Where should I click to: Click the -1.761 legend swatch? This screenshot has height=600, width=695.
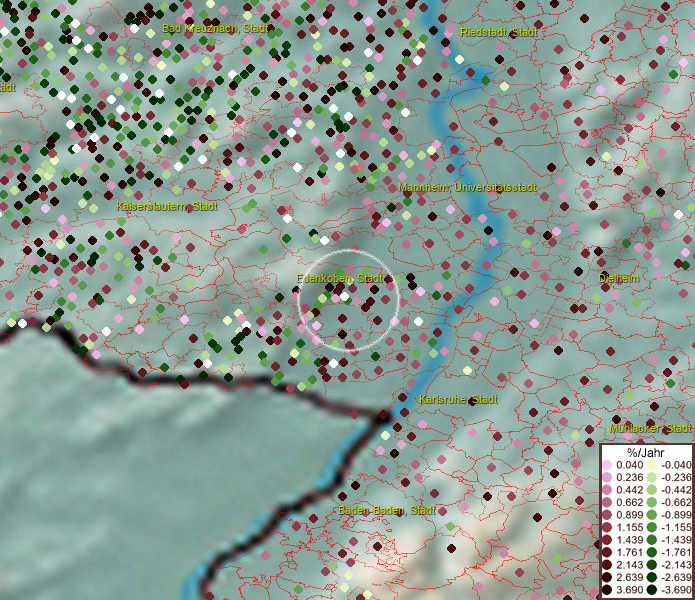652,553
